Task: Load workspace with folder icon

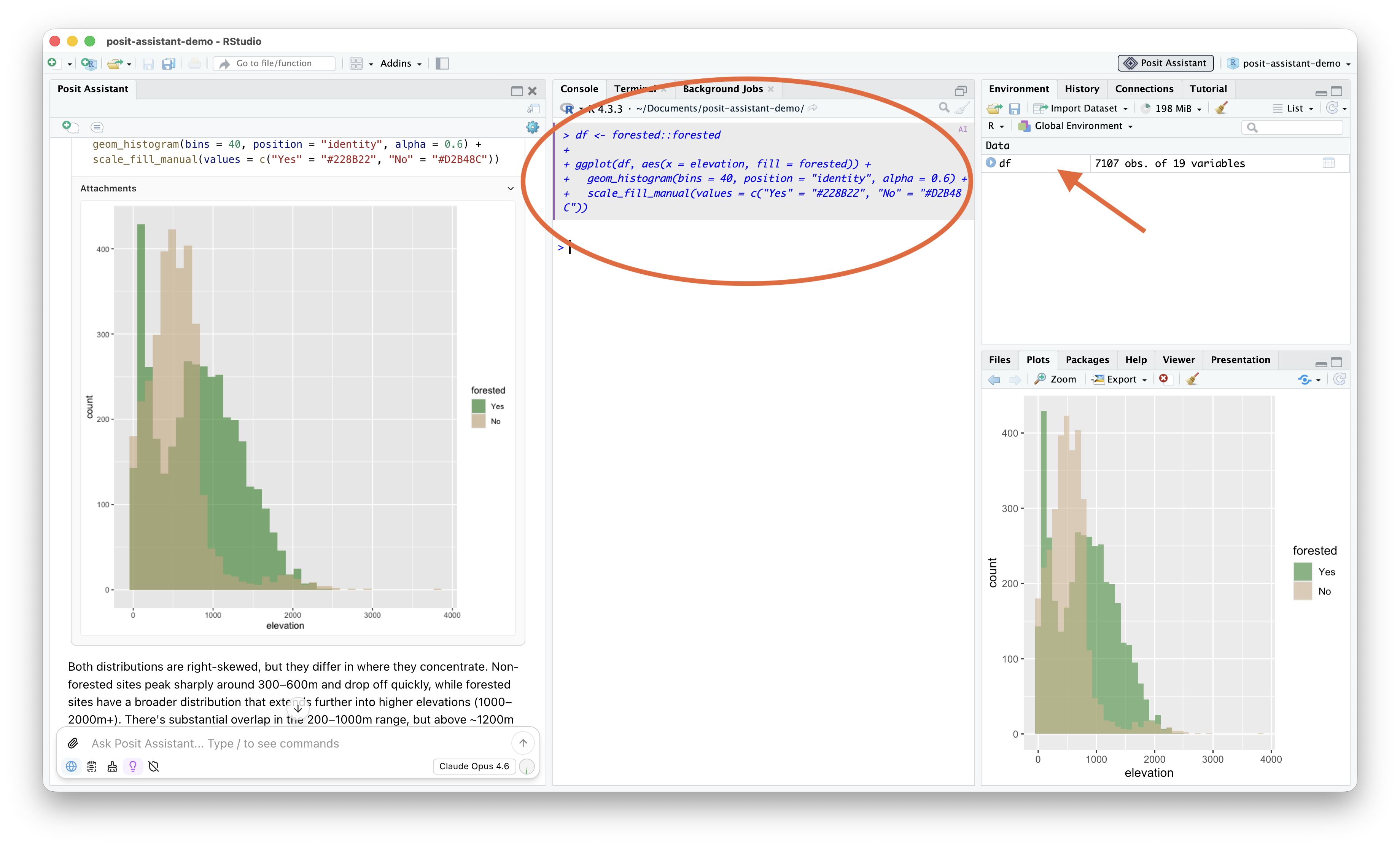Action: tap(994, 108)
